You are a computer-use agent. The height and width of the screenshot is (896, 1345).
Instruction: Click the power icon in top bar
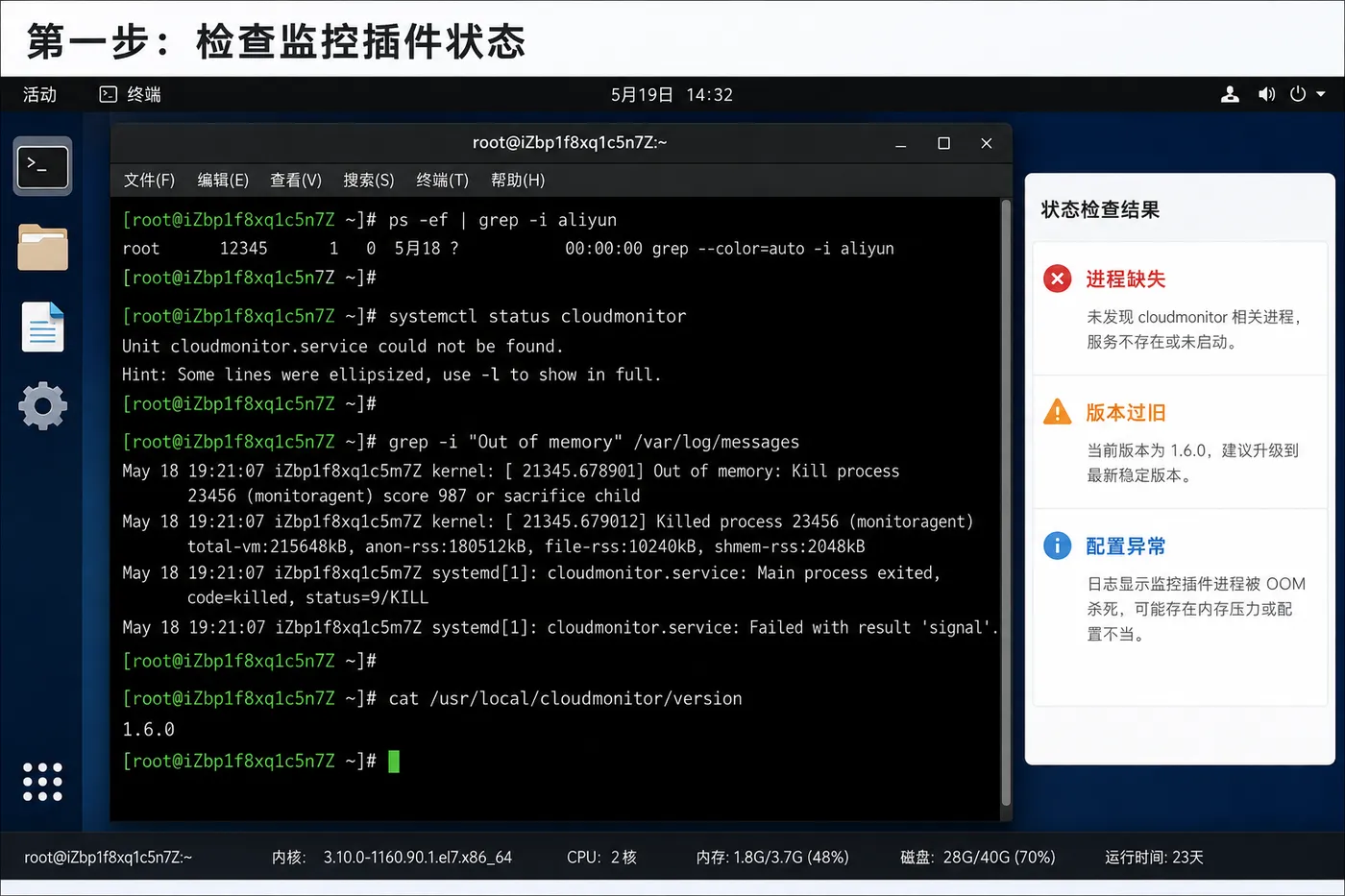click(x=1298, y=94)
